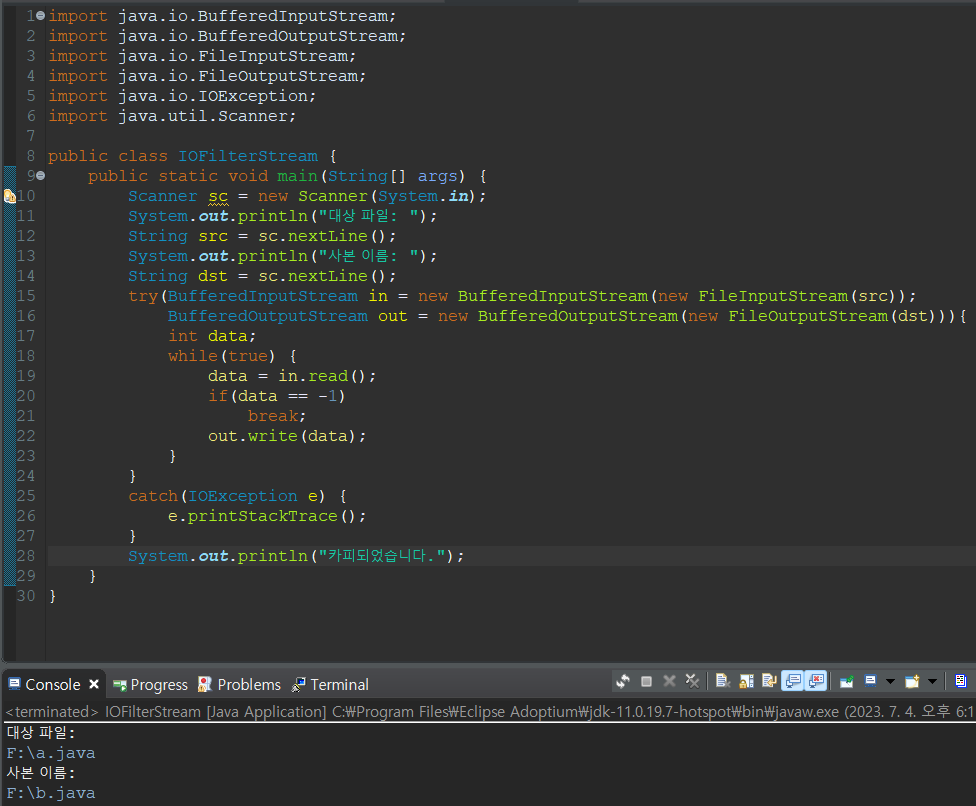Click the Terminal tab icon

[x=299, y=684]
